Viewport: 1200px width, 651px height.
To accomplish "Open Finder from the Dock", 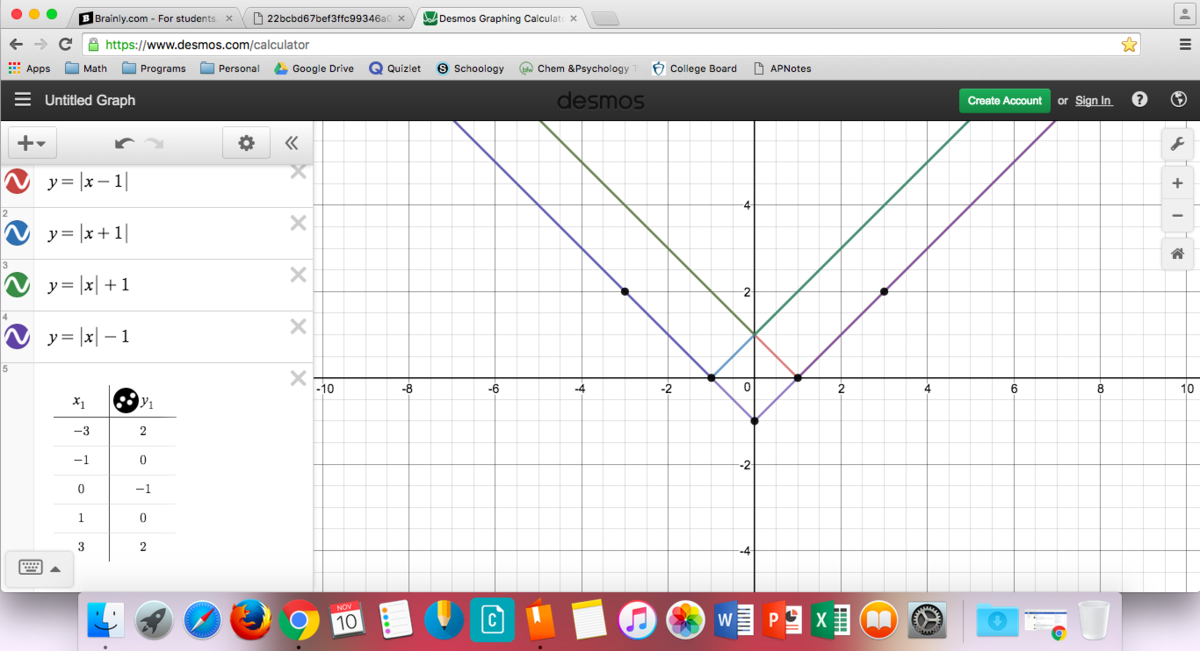I will (105, 620).
